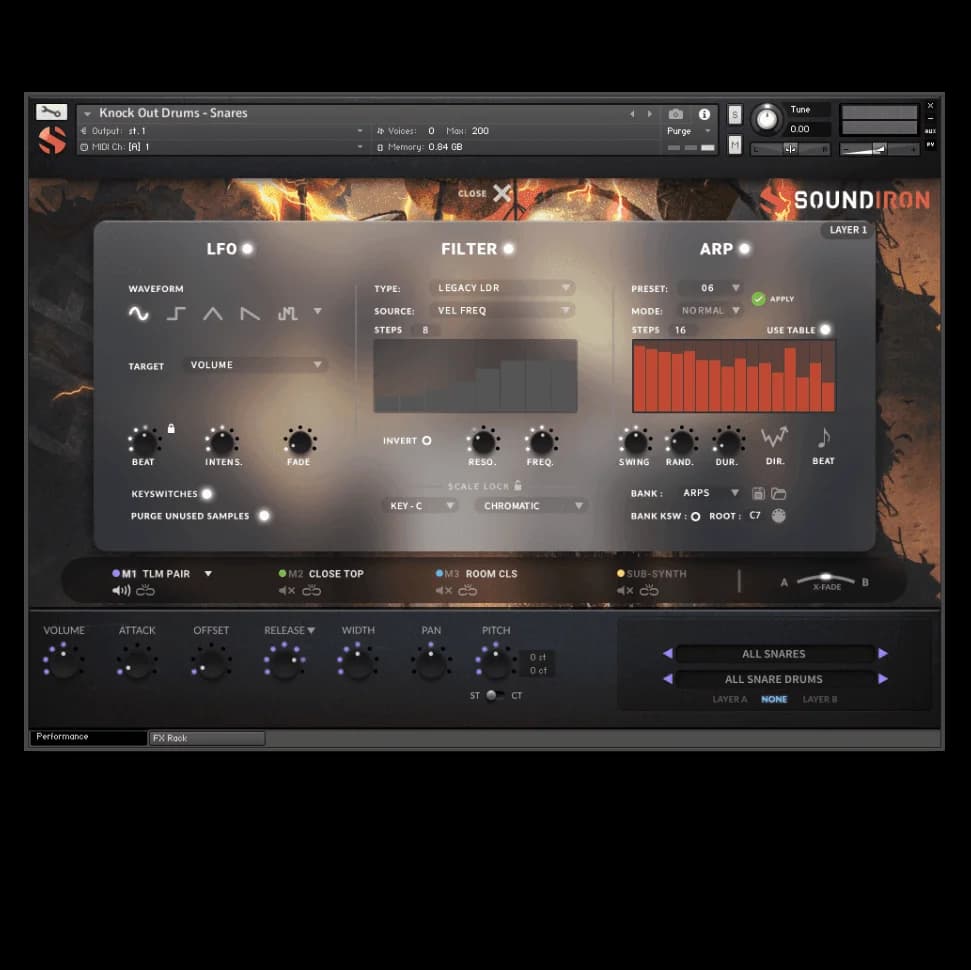Toggle the filter INVERT radio button
971x970 pixels.
pyautogui.click(x=427, y=440)
